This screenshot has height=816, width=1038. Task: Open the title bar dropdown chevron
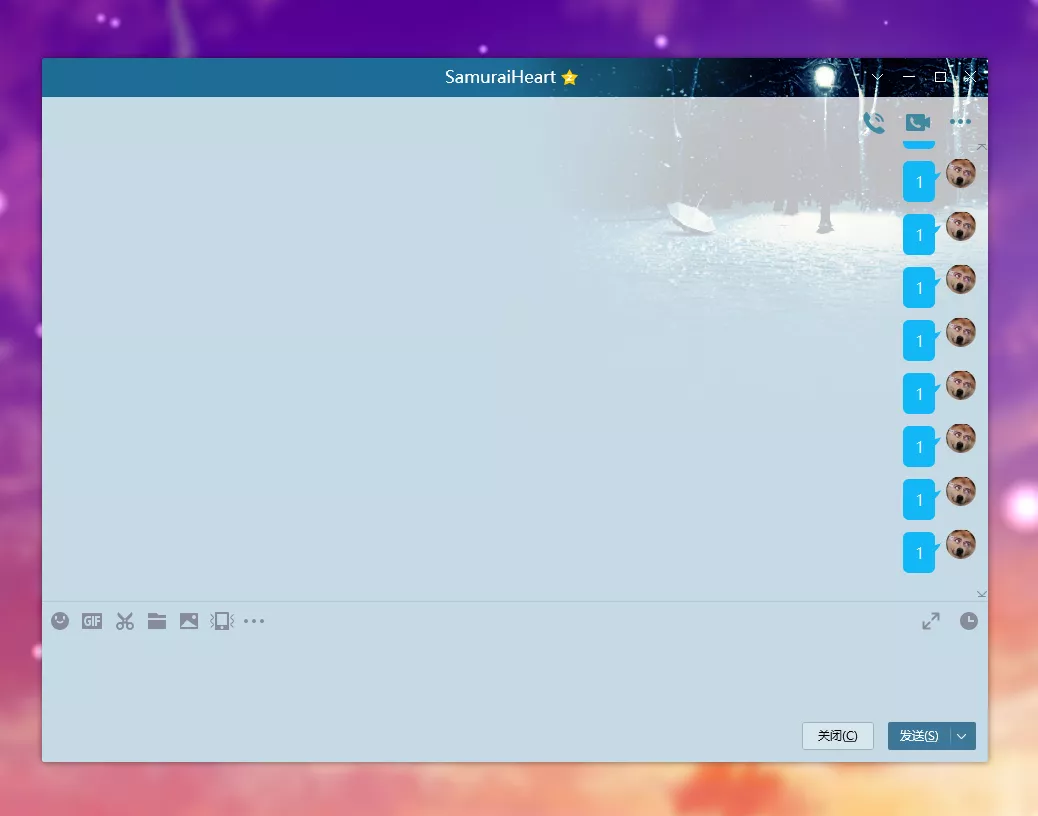[x=877, y=77]
